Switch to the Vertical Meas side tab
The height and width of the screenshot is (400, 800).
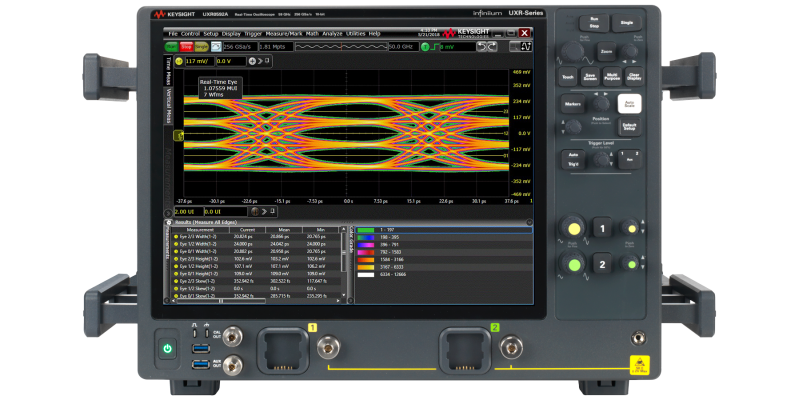tap(168, 106)
